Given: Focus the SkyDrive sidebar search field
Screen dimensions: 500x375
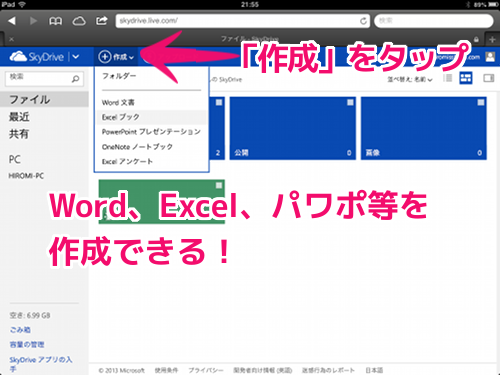Looking at the screenshot, I should pos(44,79).
